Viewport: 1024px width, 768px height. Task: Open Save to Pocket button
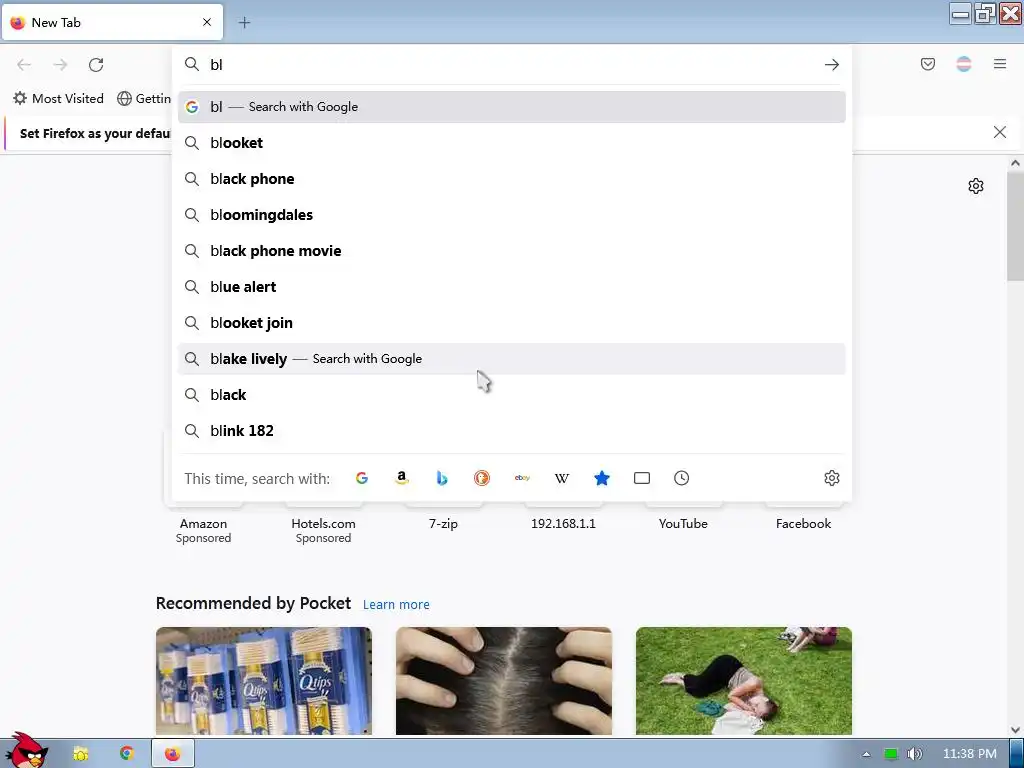pyautogui.click(x=927, y=64)
